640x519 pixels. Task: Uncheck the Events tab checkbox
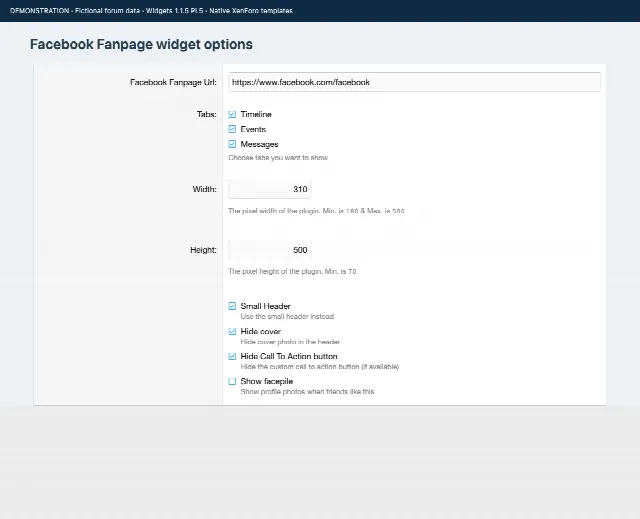[232, 129]
